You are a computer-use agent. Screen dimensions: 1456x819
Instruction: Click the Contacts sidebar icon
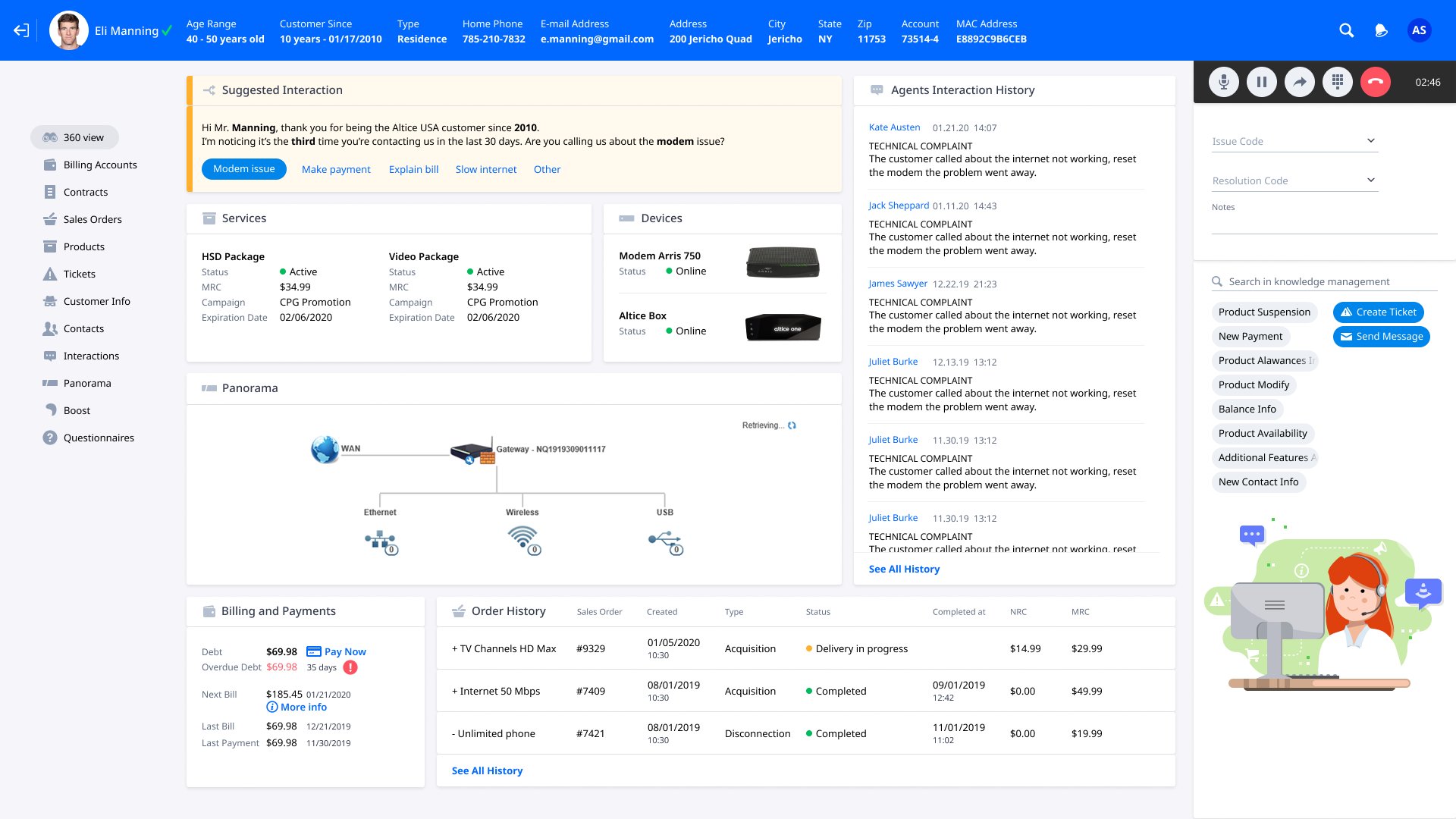tap(50, 328)
